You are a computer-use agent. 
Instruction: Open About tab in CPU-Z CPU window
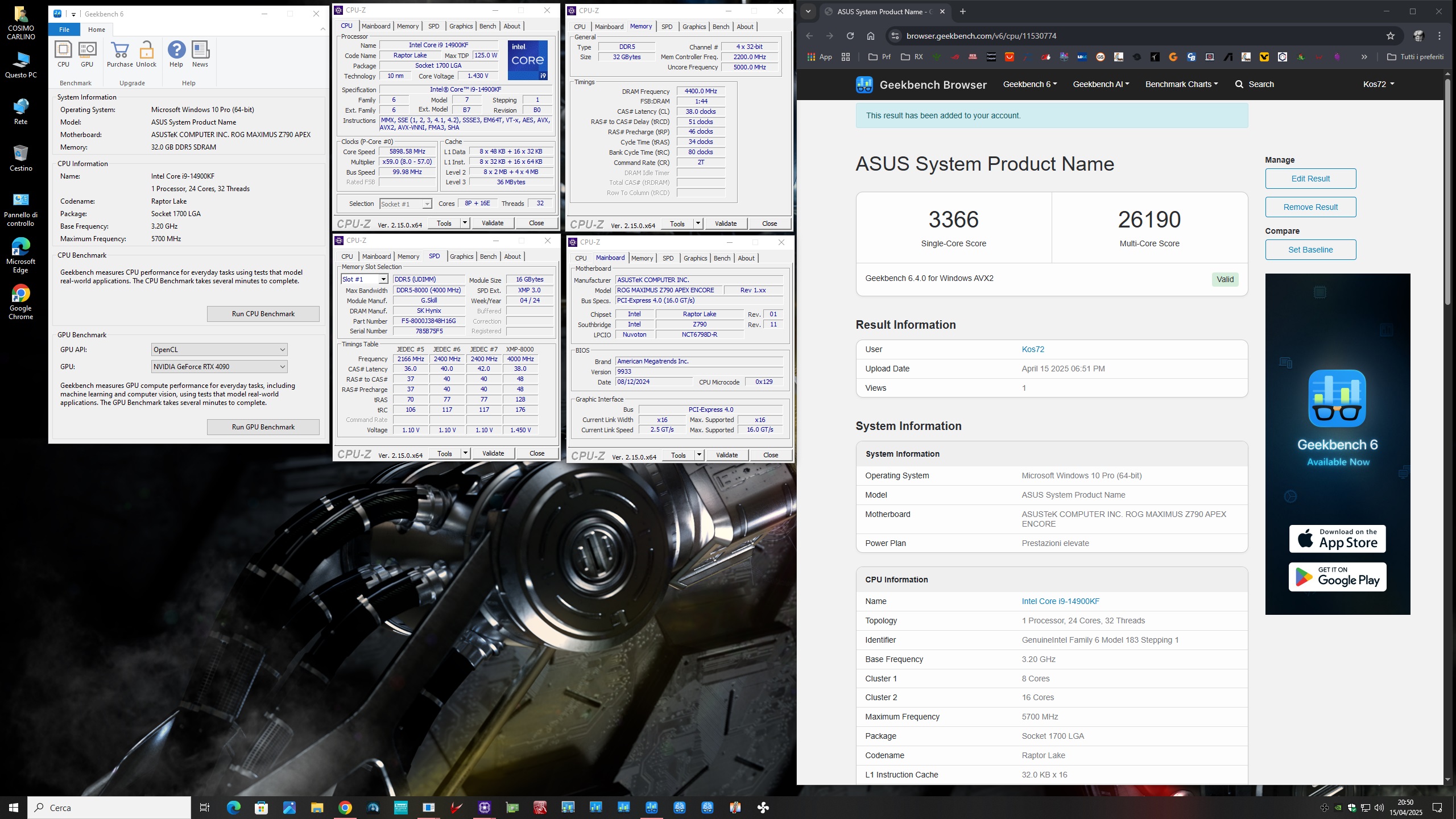pos(511,26)
